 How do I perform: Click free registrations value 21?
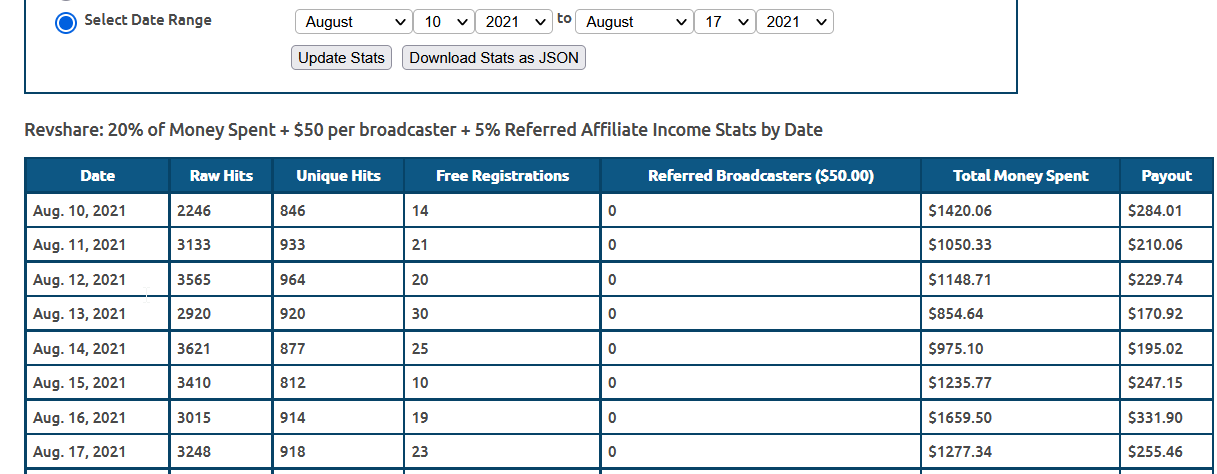[x=420, y=245]
